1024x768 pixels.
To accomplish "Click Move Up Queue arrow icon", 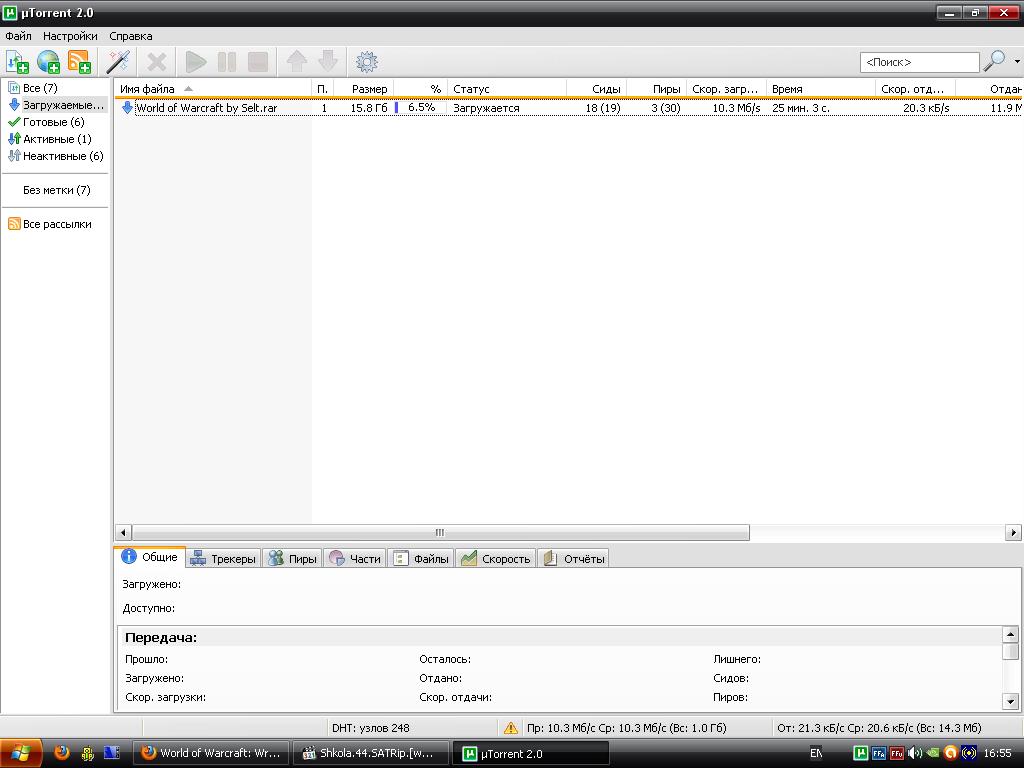I will pos(297,62).
